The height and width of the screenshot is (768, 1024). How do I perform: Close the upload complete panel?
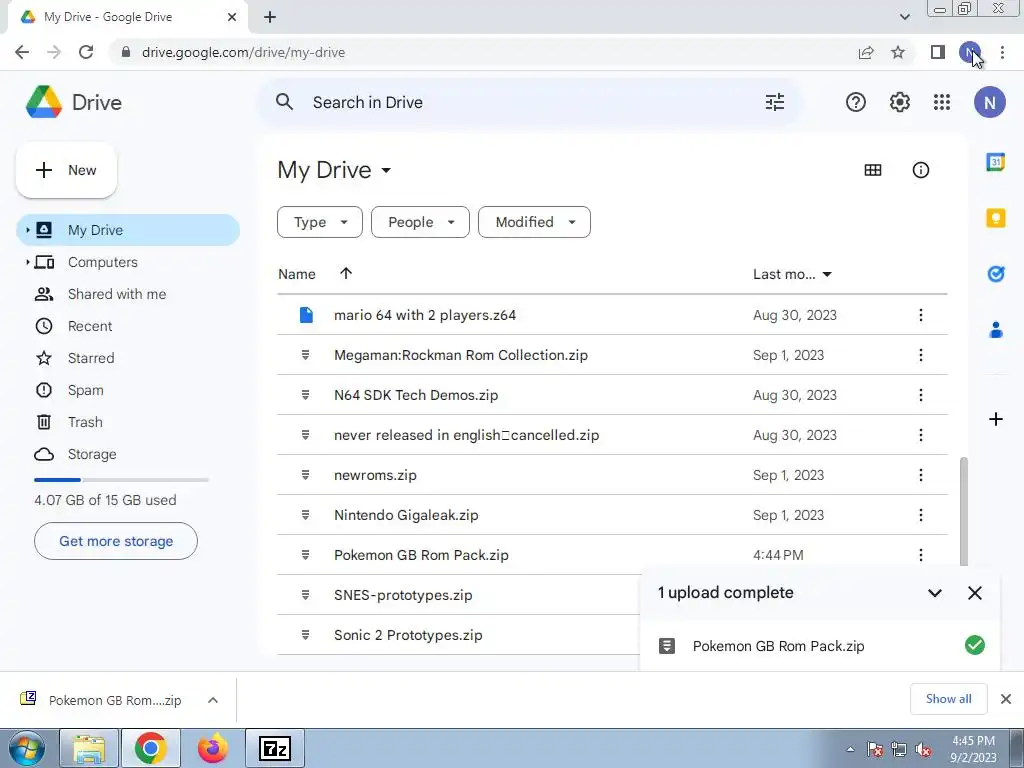point(974,593)
